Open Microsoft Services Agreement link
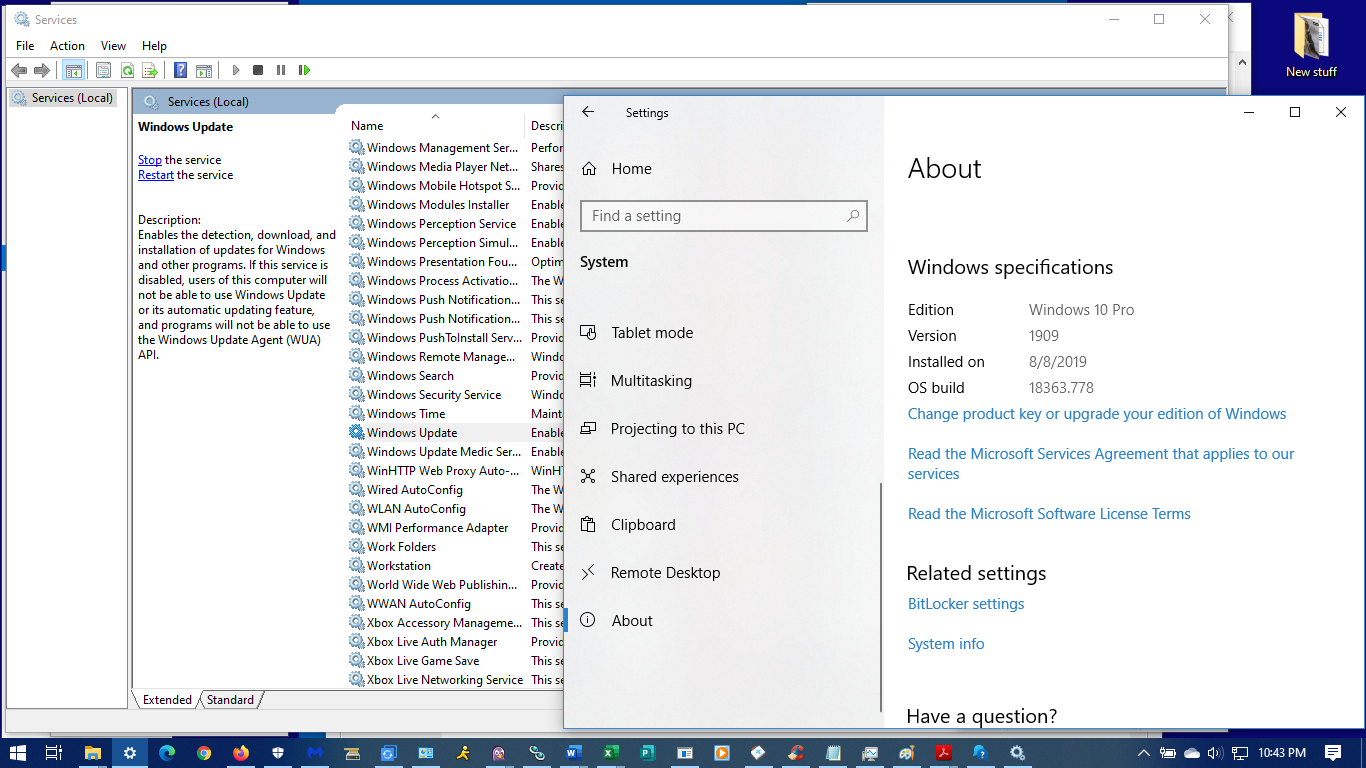This screenshot has width=1366, height=768. 1101,464
